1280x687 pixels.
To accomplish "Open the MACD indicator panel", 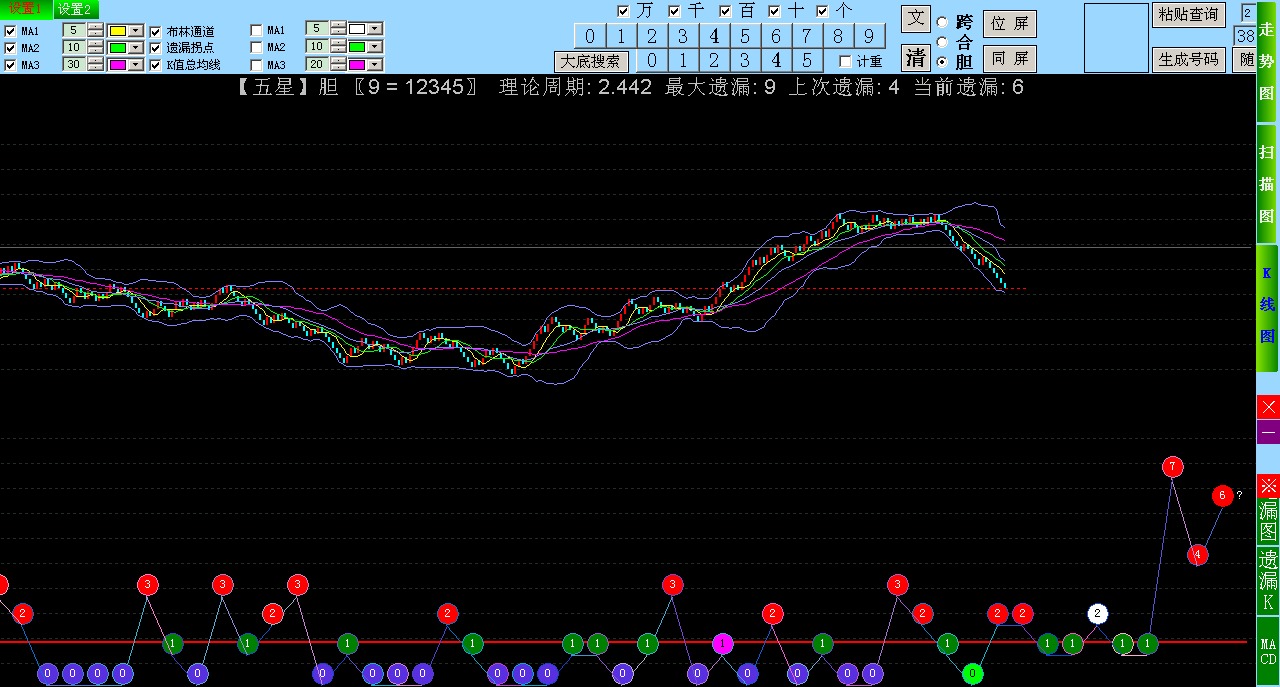I will coord(1268,650).
